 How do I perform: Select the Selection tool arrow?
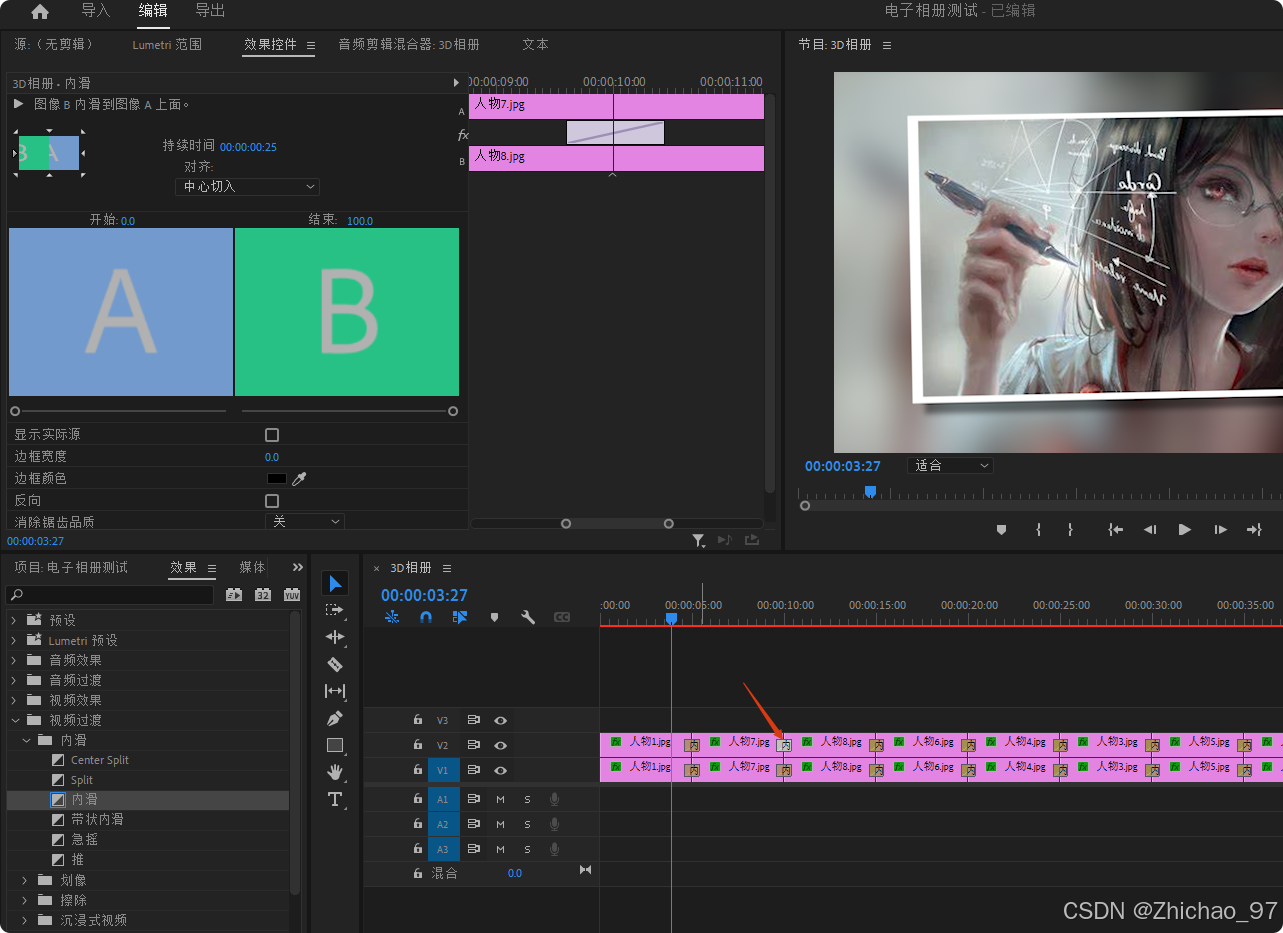[335, 583]
